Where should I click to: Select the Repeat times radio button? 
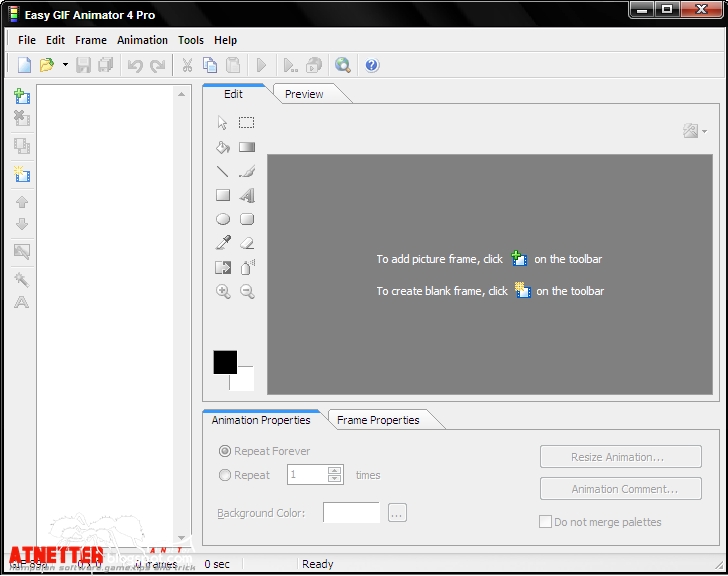225,475
